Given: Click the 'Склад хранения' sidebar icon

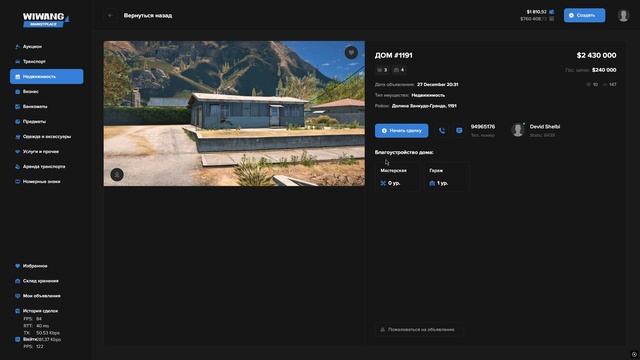Looking at the screenshot, I should pyautogui.click(x=18, y=281).
